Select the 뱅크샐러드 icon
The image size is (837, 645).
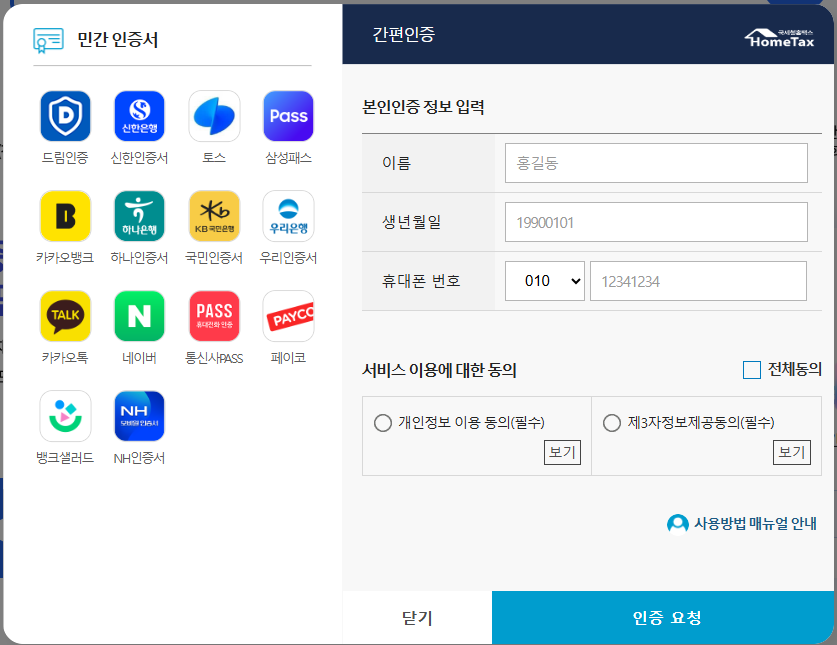(x=65, y=416)
